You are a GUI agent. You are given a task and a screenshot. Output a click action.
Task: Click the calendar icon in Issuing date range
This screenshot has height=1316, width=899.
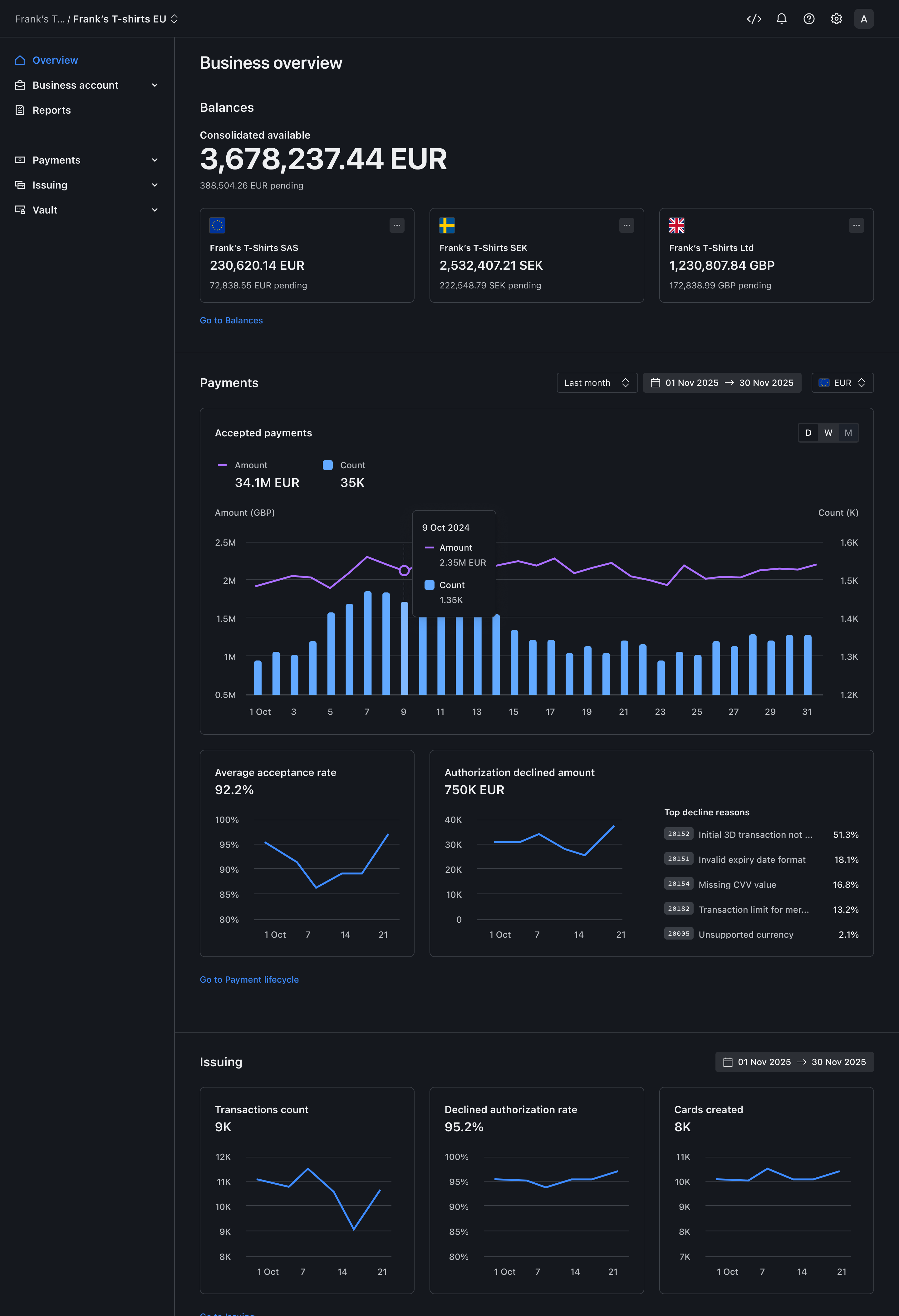click(728, 1062)
